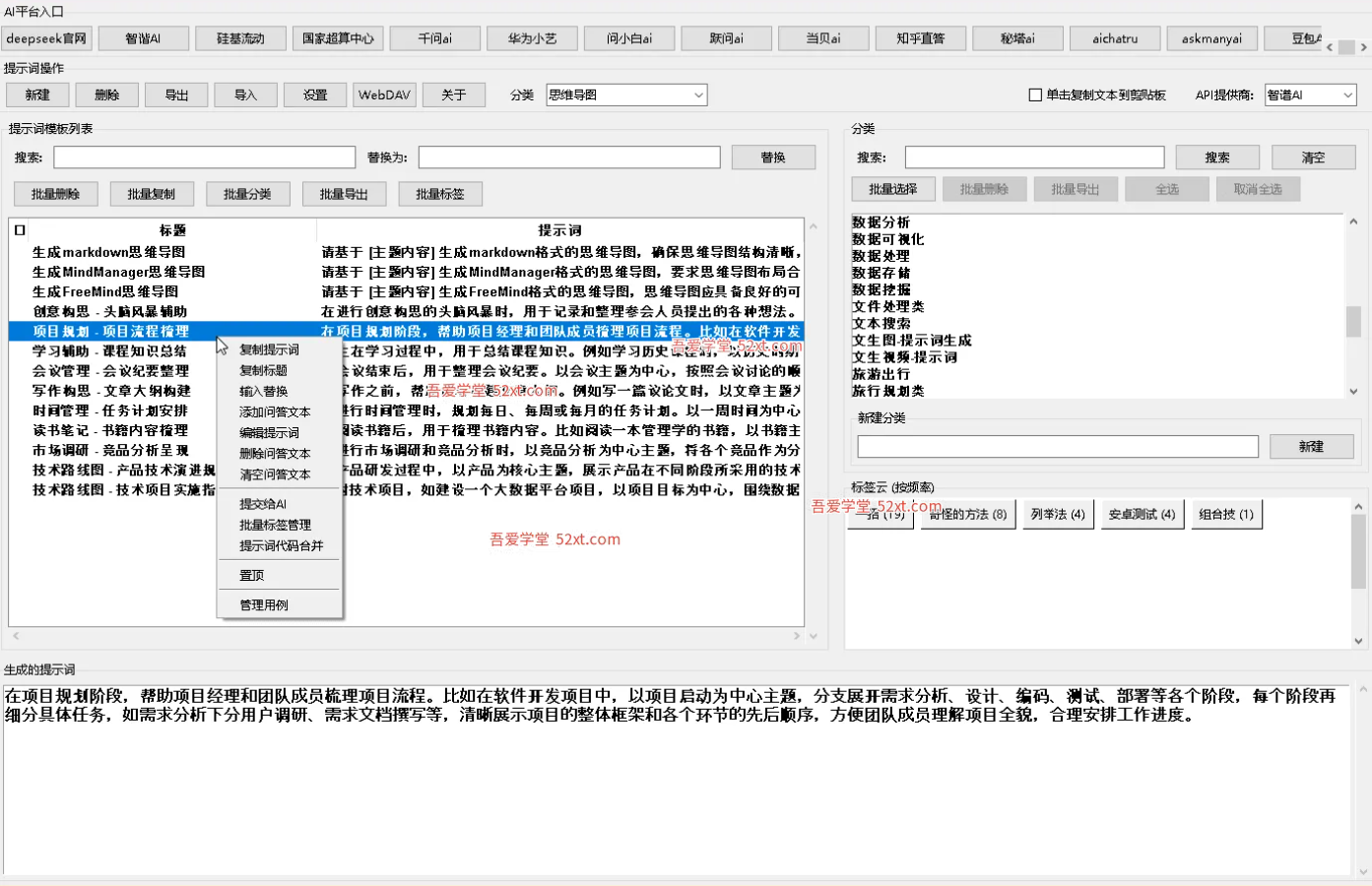Choose 复制提示词 from the context menu
Viewport: 1372px width, 886px height.
pos(280,349)
